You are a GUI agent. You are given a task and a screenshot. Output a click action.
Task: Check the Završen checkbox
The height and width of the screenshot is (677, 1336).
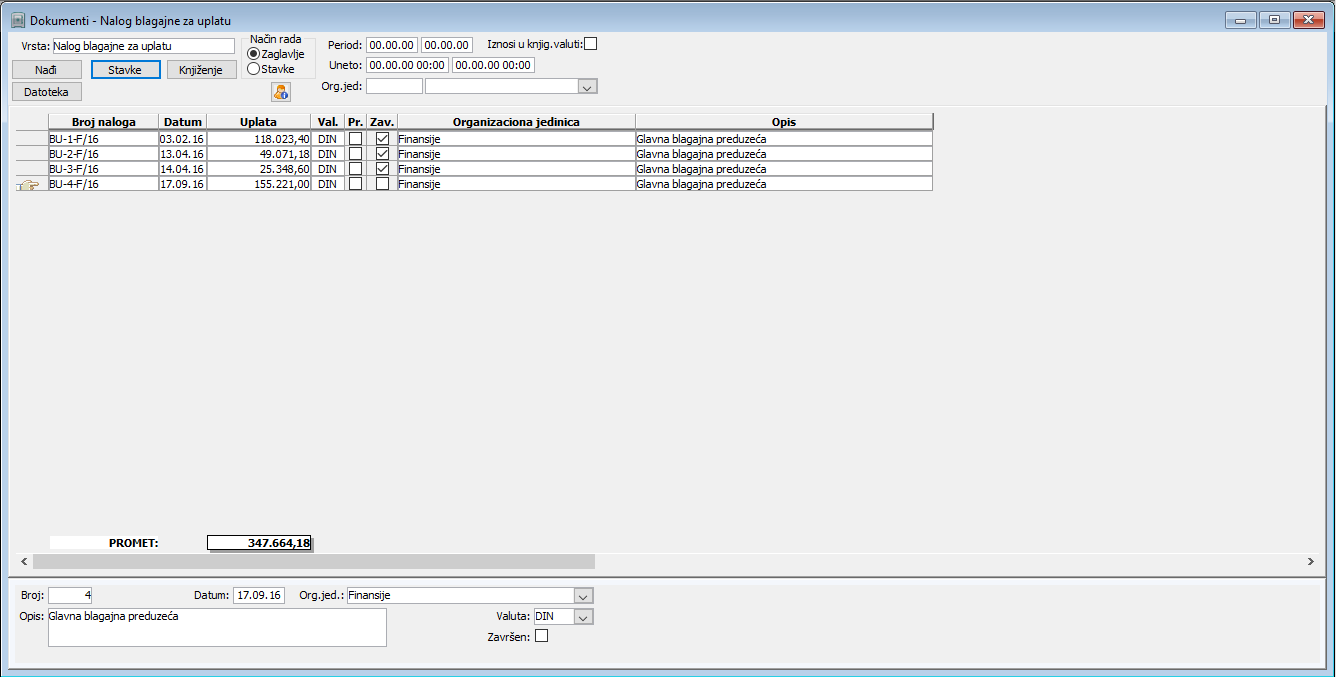point(542,636)
